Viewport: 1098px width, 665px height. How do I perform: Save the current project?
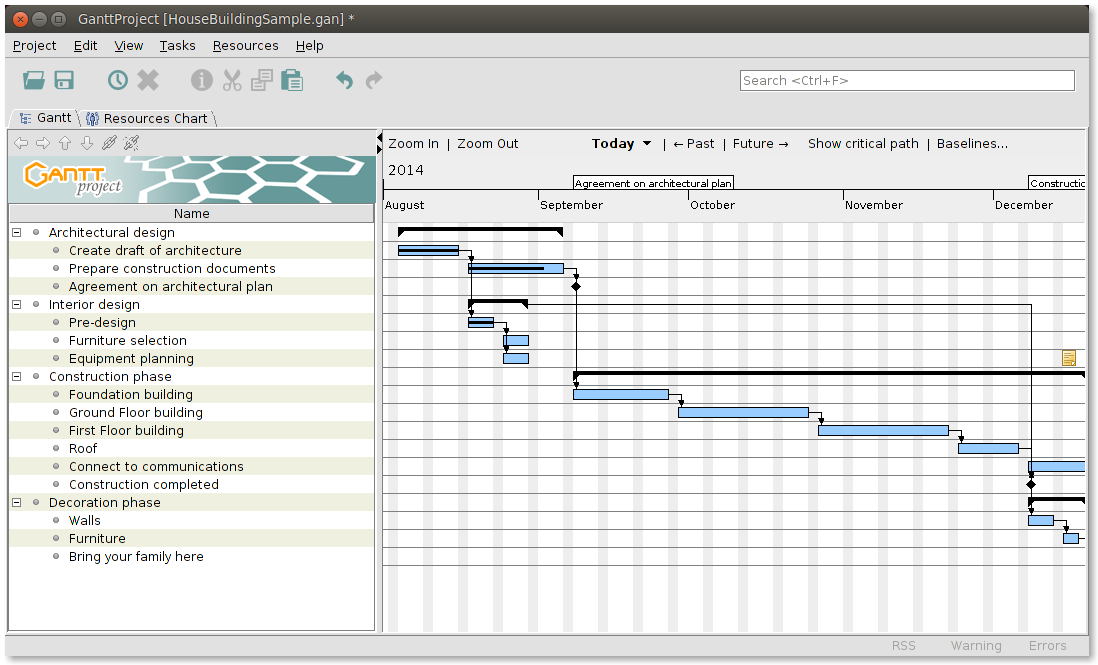tap(64, 80)
